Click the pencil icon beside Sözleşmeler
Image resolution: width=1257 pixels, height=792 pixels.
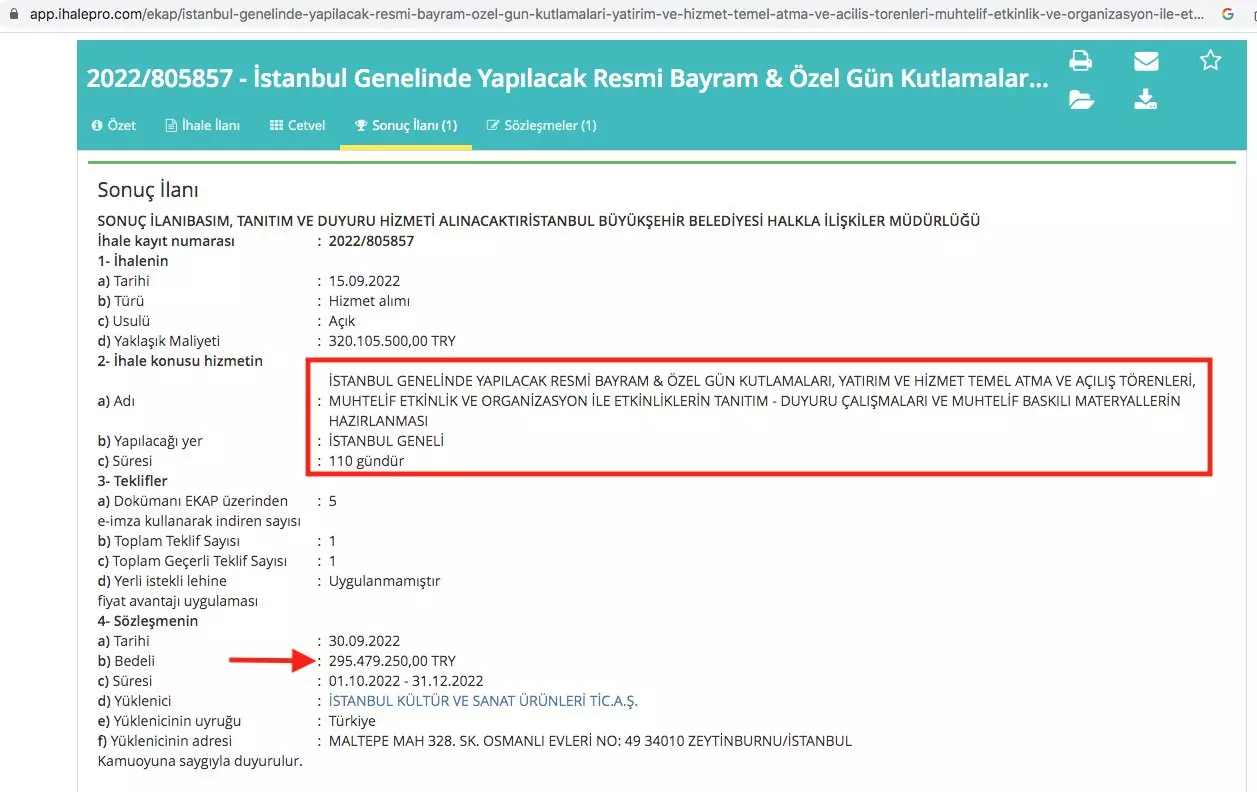point(492,125)
